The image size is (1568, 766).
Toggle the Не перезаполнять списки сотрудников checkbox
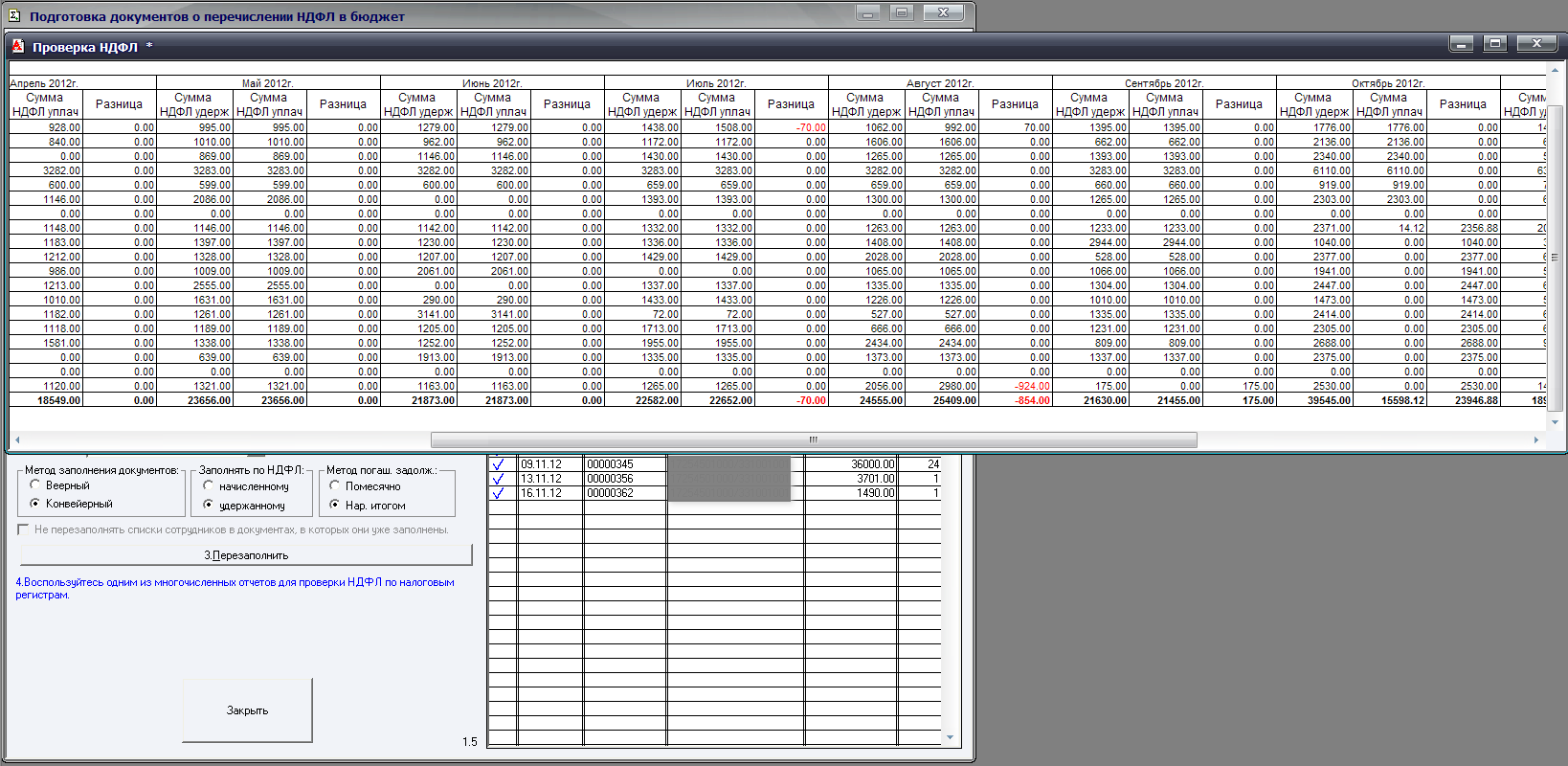point(23,529)
